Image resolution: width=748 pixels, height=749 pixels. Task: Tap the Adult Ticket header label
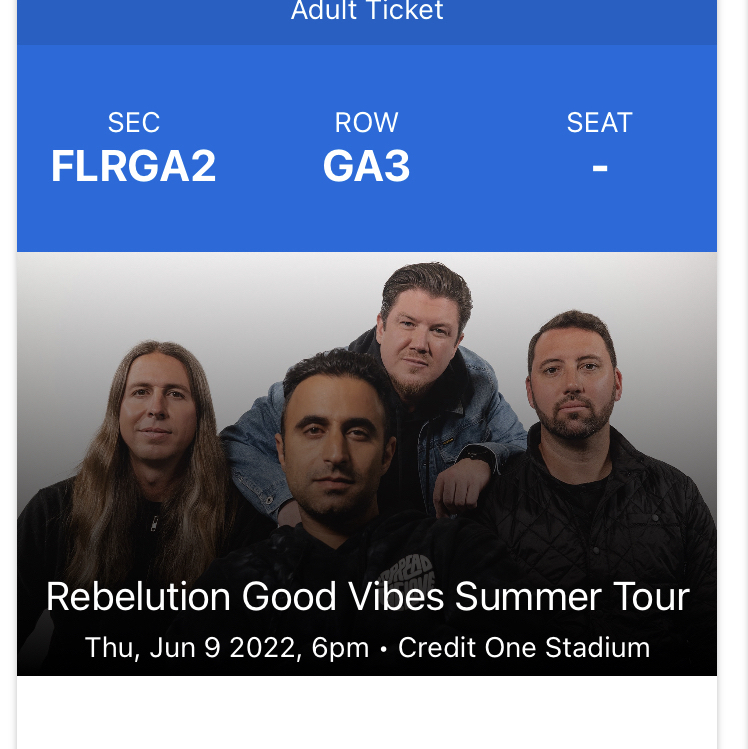pyautogui.click(x=367, y=11)
